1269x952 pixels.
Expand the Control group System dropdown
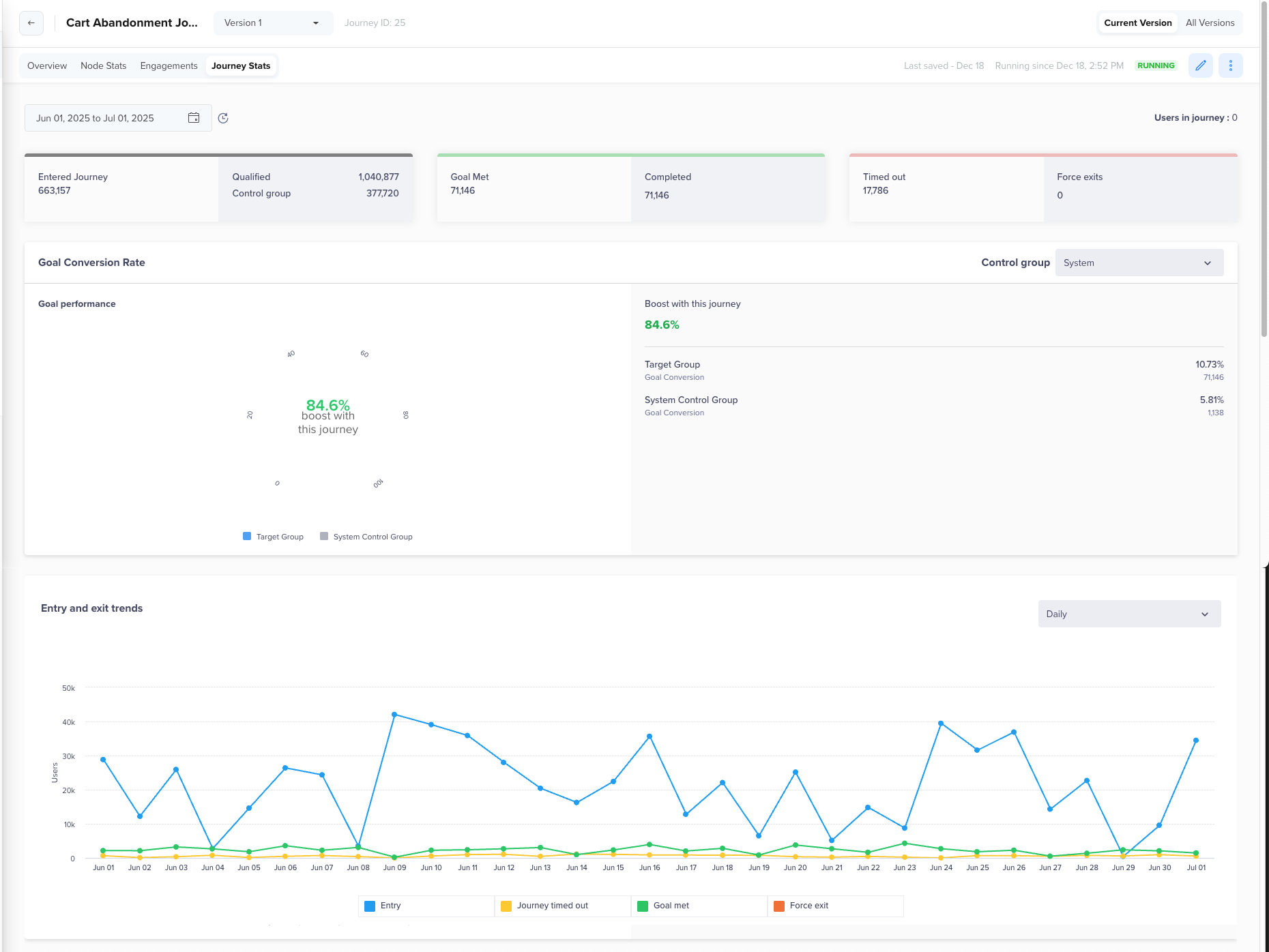point(1139,263)
